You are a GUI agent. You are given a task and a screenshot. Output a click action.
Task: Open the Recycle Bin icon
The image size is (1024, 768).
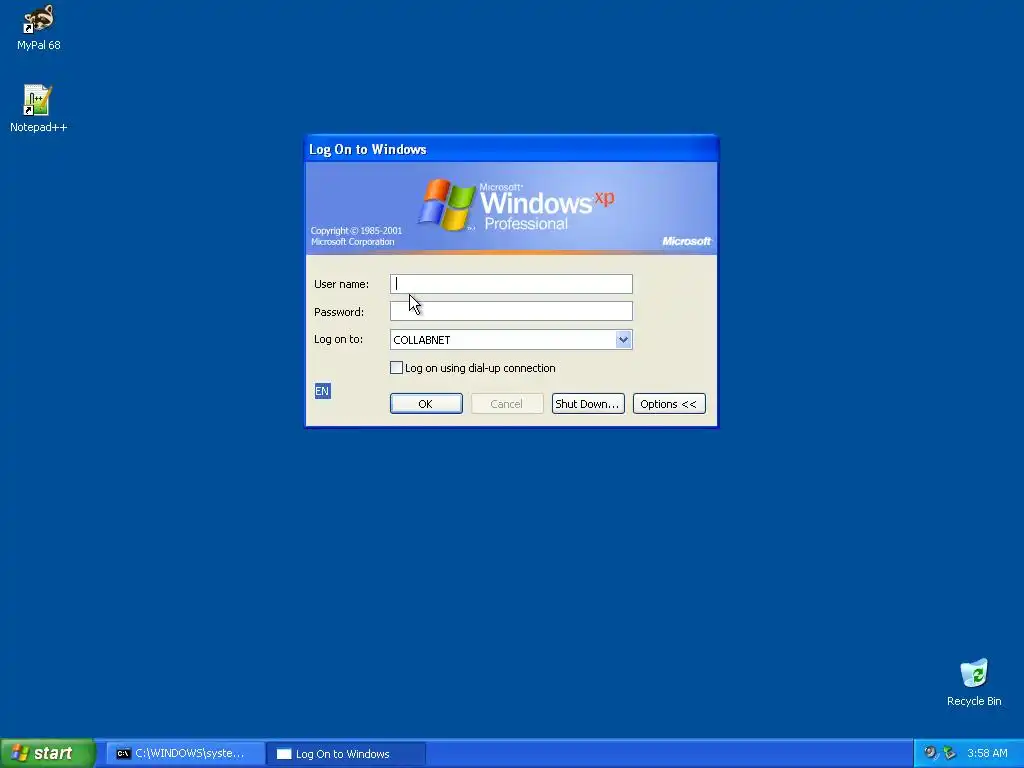[974, 682]
